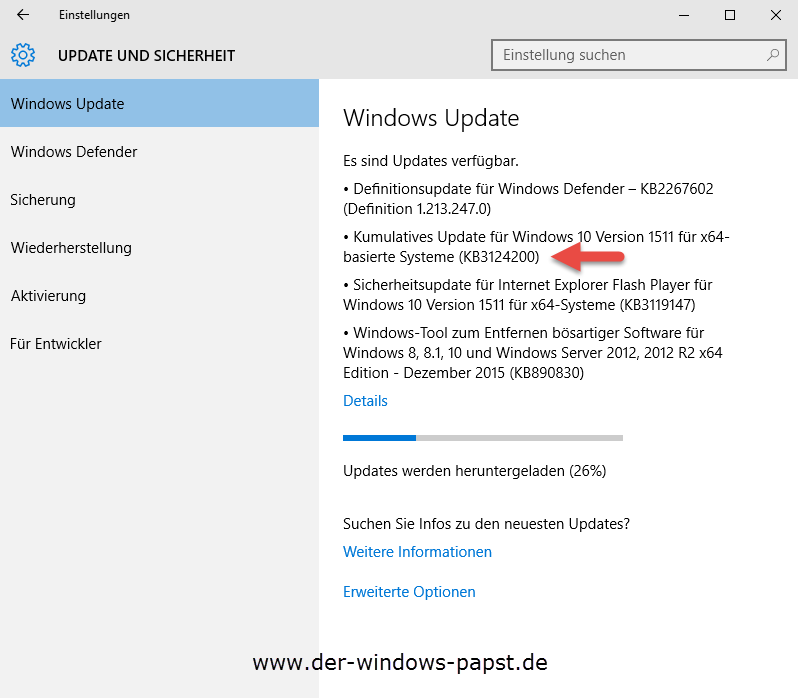Minimize the Einstellungen window
798x698 pixels.
click(683, 15)
